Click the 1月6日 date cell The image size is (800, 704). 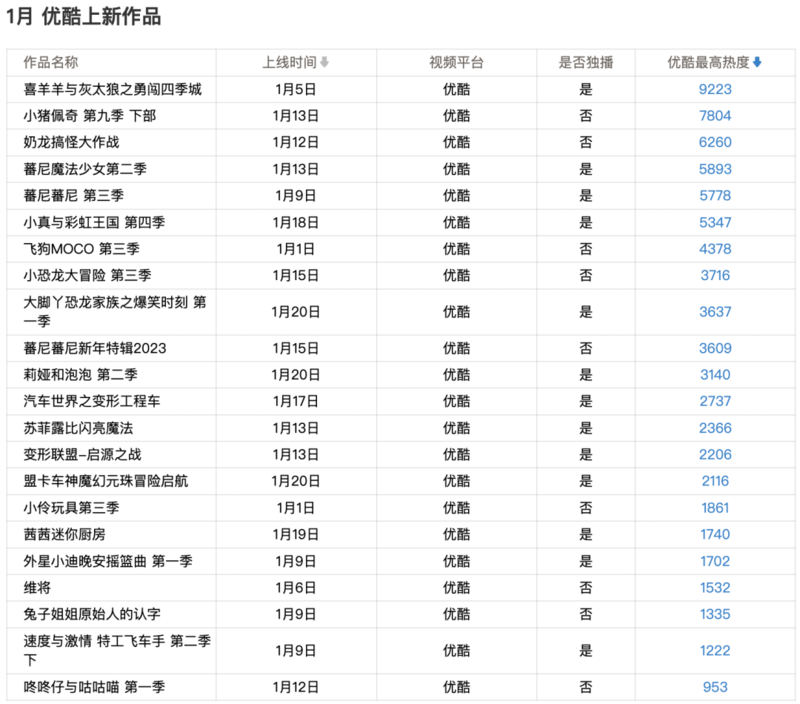[x=296, y=588]
